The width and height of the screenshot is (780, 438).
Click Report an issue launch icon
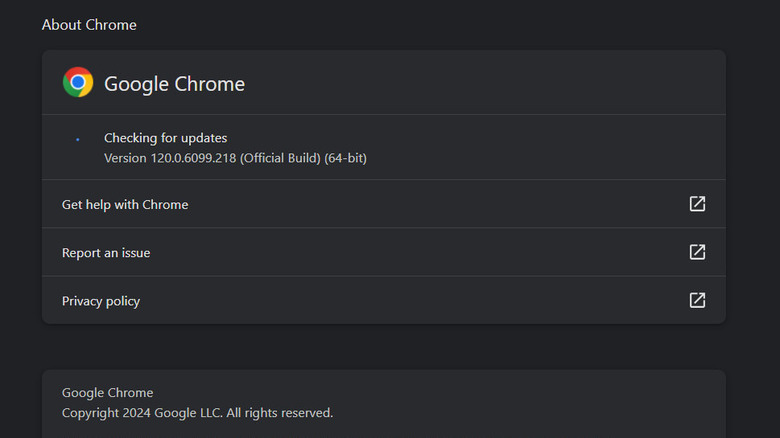tap(697, 252)
